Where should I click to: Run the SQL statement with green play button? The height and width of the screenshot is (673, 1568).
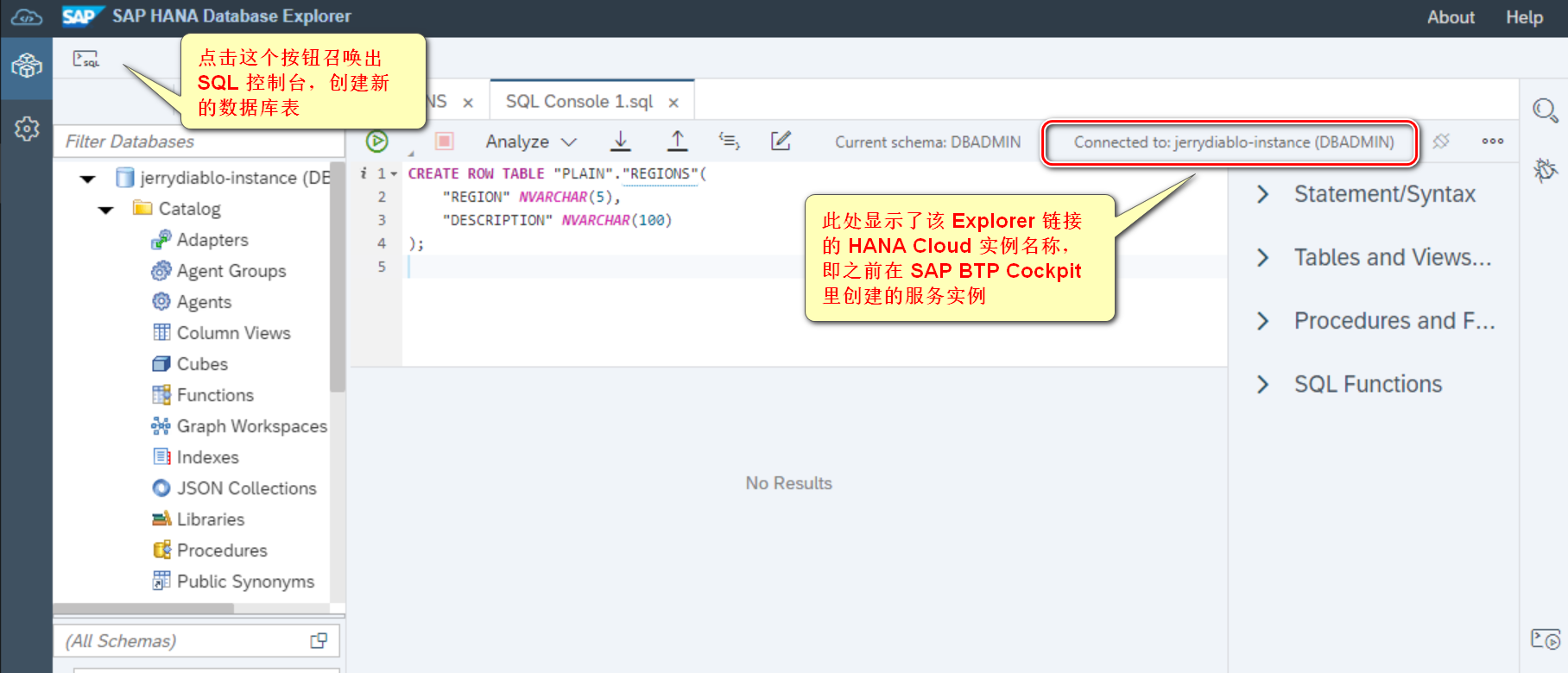(x=377, y=141)
